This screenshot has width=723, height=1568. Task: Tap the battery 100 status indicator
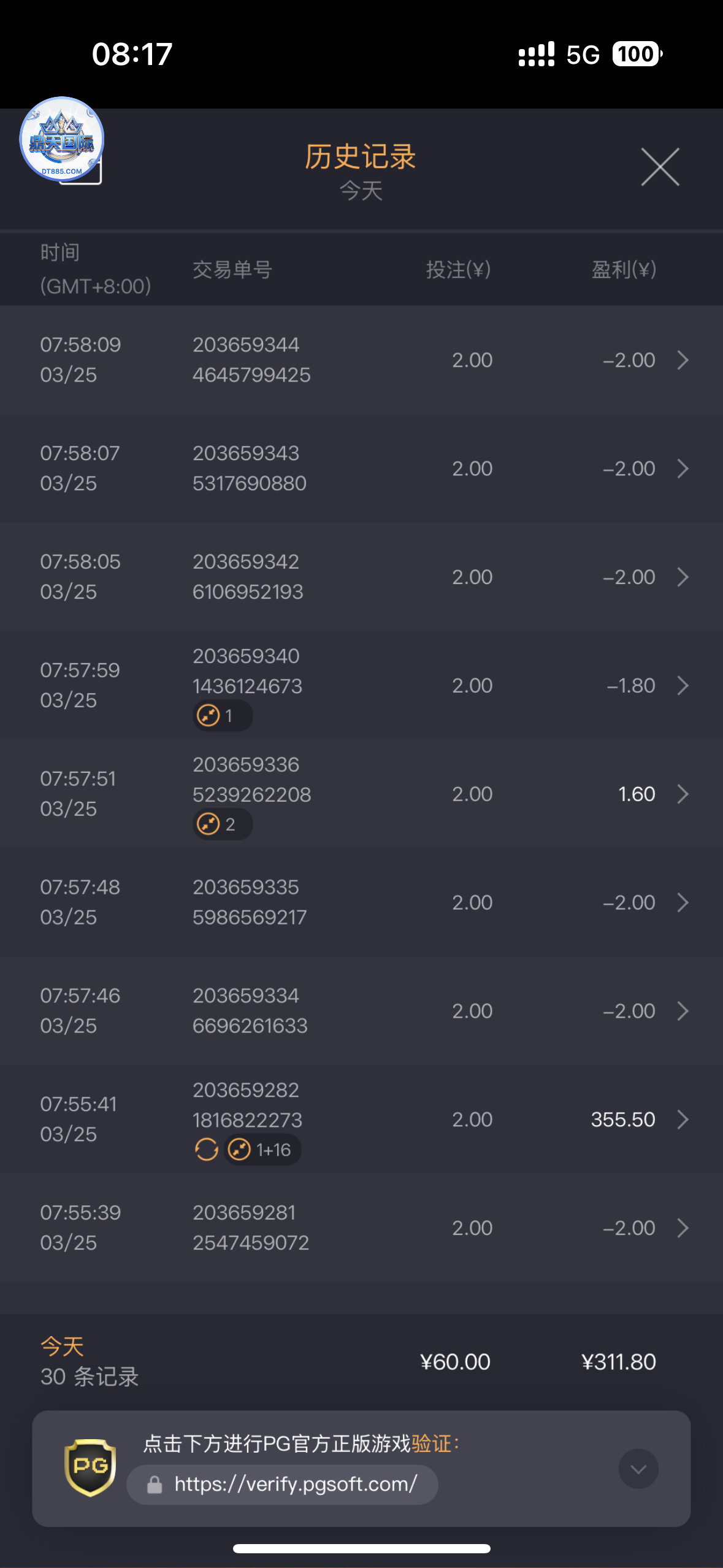click(x=637, y=54)
